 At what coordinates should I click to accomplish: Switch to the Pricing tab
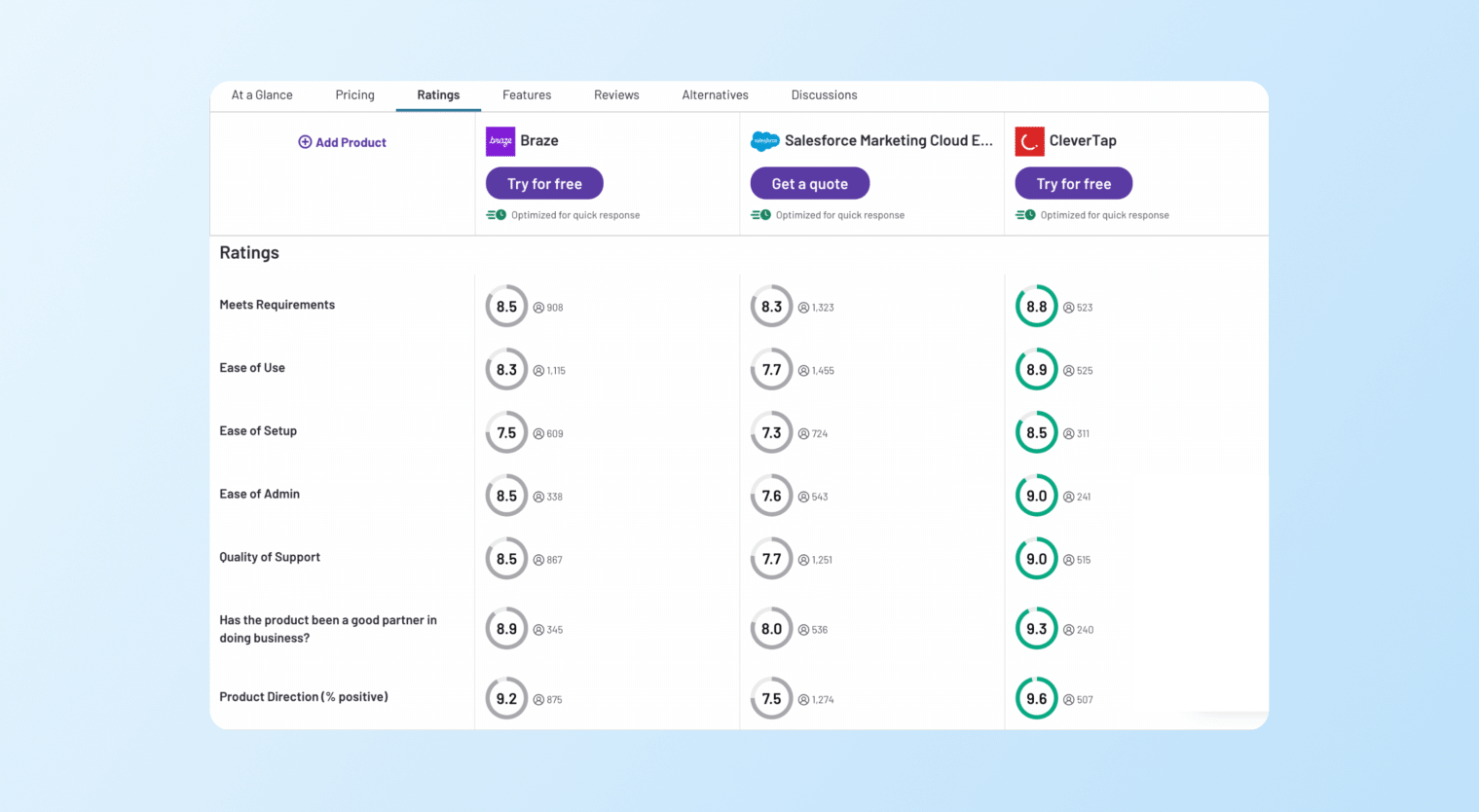[354, 95]
